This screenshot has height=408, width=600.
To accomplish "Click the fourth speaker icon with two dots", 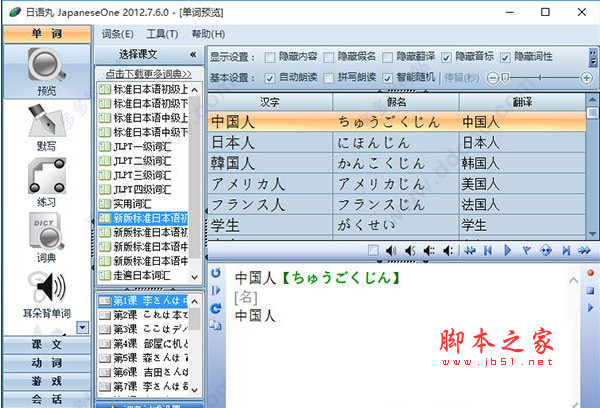I will point(448,251).
